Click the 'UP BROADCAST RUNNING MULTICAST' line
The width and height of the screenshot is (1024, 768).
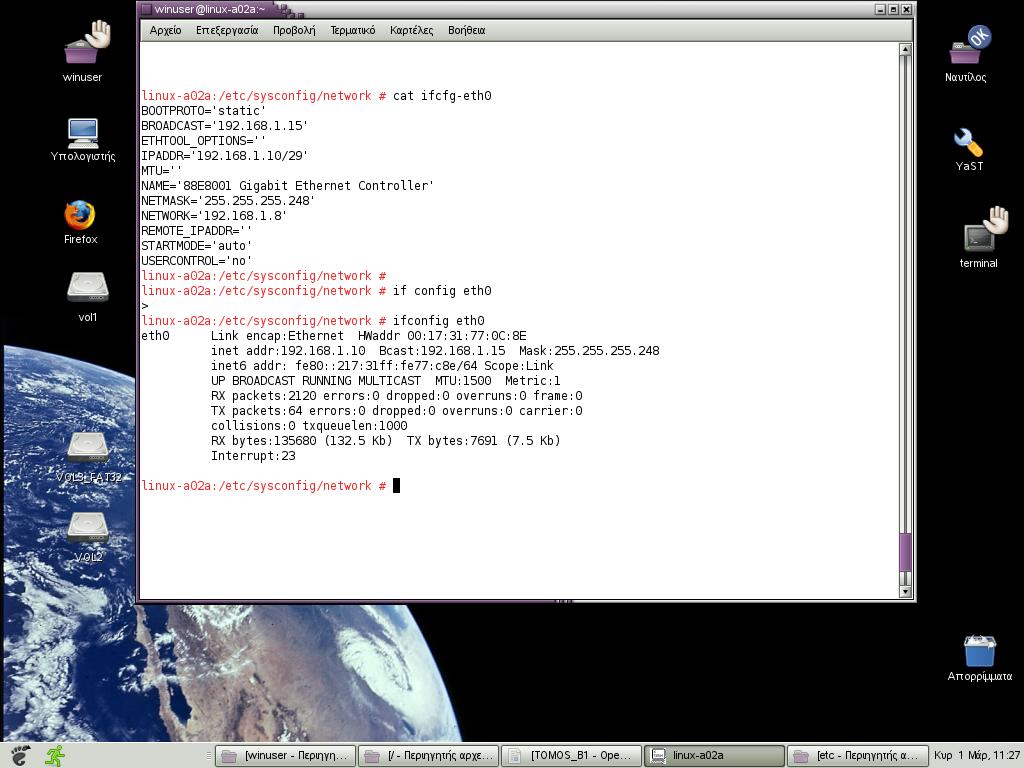(x=385, y=381)
